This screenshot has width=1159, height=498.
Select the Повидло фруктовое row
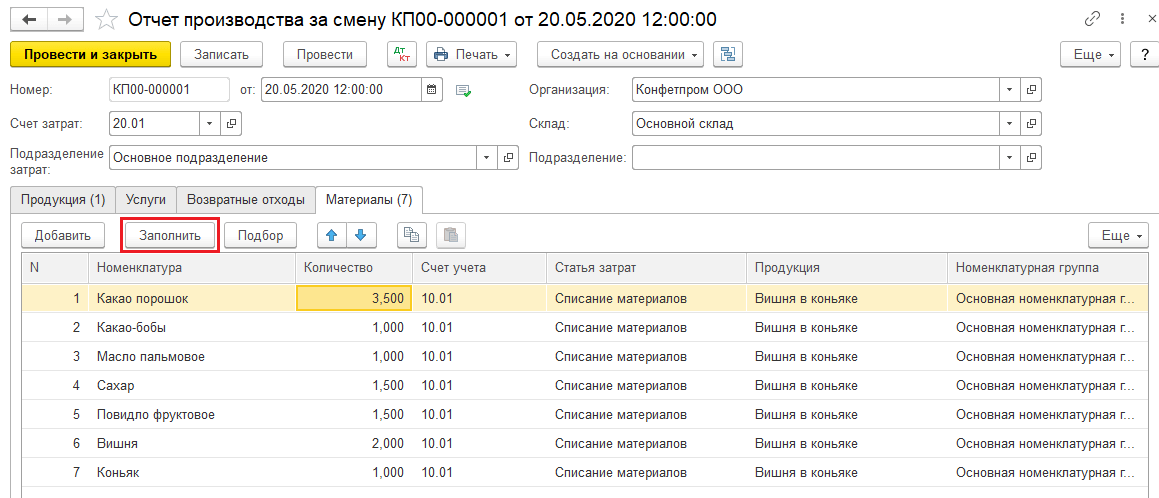point(585,415)
